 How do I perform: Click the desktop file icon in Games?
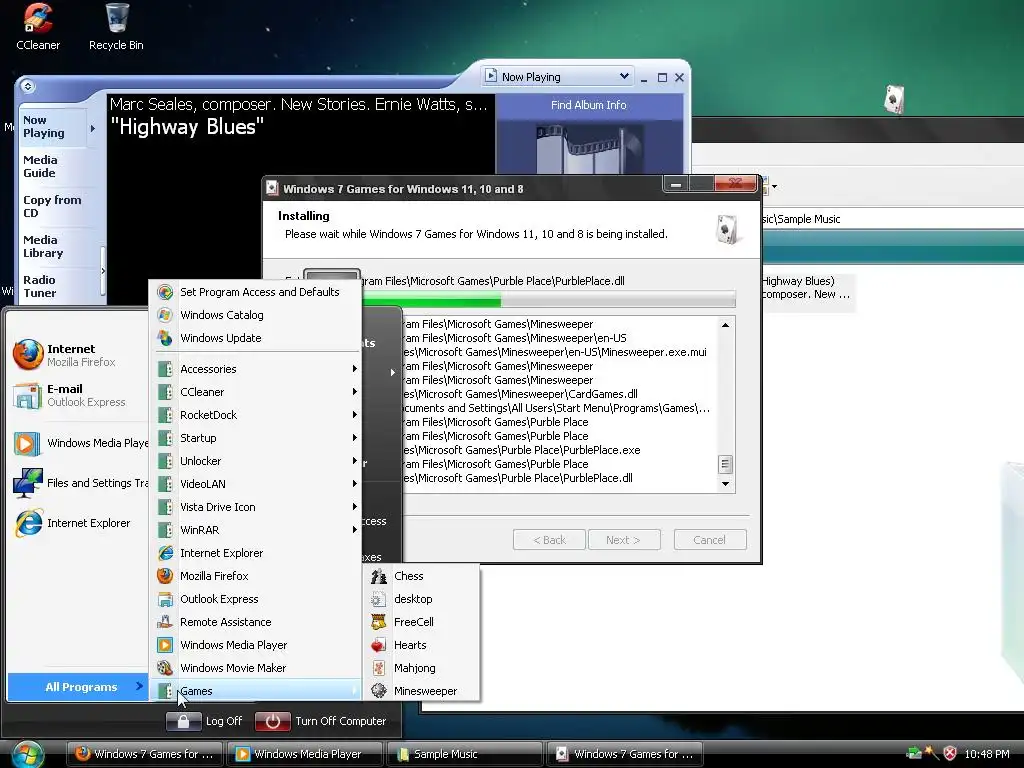coord(379,599)
